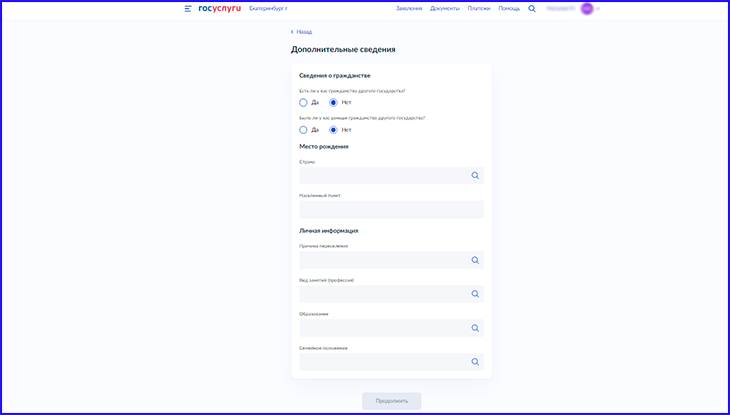Click the Госуслуги logo
This screenshot has height=415, width=730.
click(219, 8)
